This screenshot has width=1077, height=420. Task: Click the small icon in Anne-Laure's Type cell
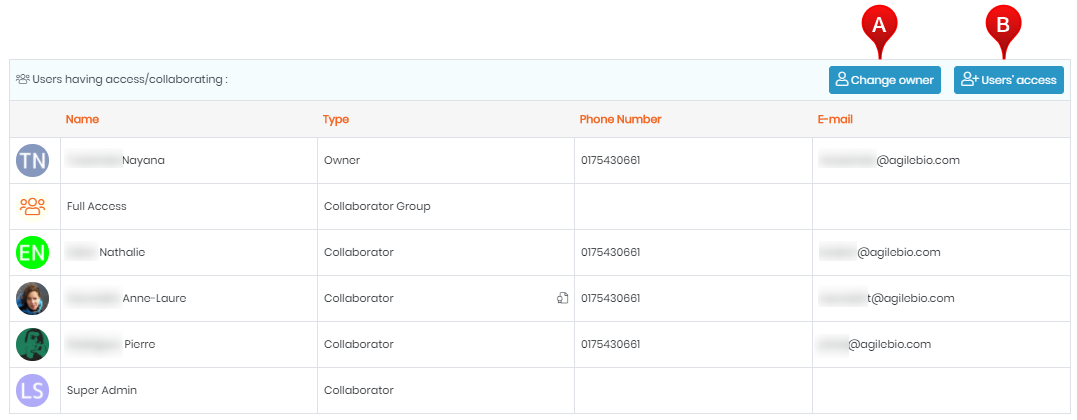(x=563, y=298)
